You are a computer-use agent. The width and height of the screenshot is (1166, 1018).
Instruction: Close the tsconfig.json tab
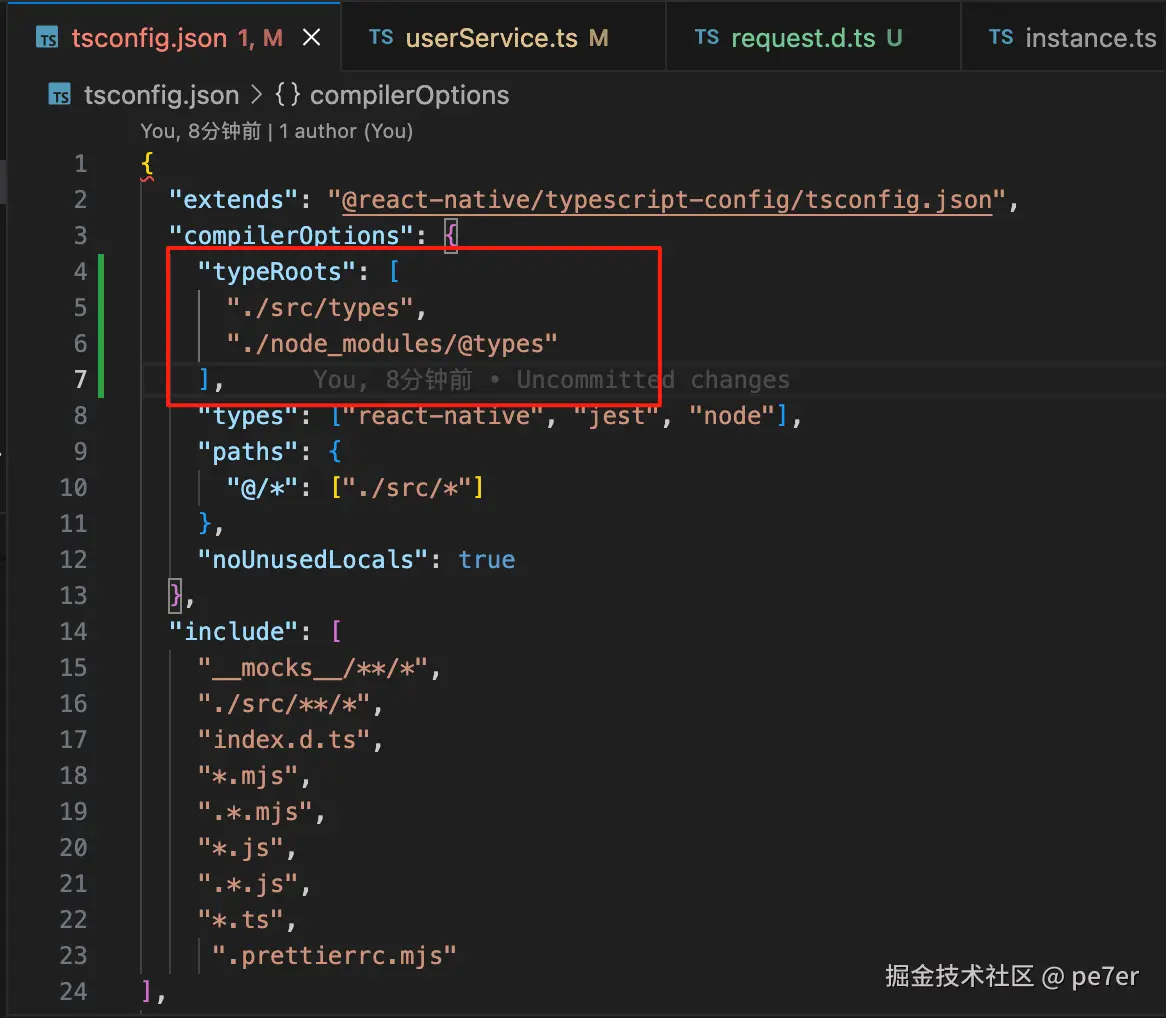click(312, 37)
